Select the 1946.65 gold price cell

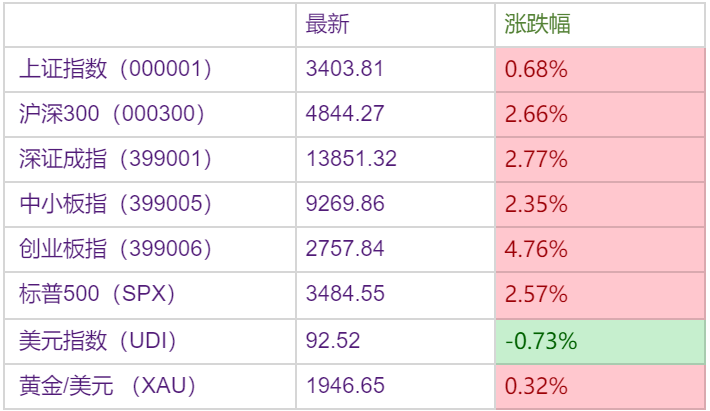(x=345, y=385)
